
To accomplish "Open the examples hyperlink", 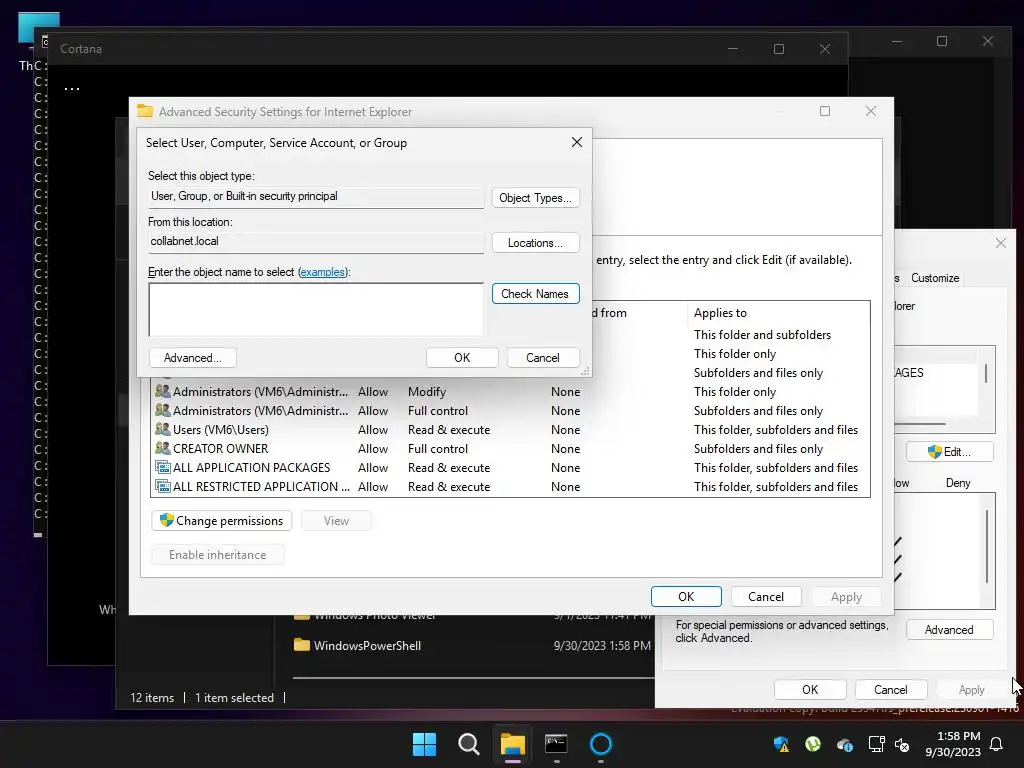I will [x=323, y=272].
